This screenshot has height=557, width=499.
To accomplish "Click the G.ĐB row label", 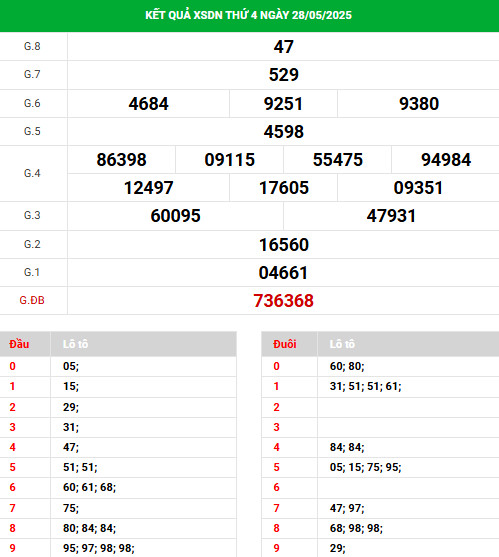I will pos(32,301).
